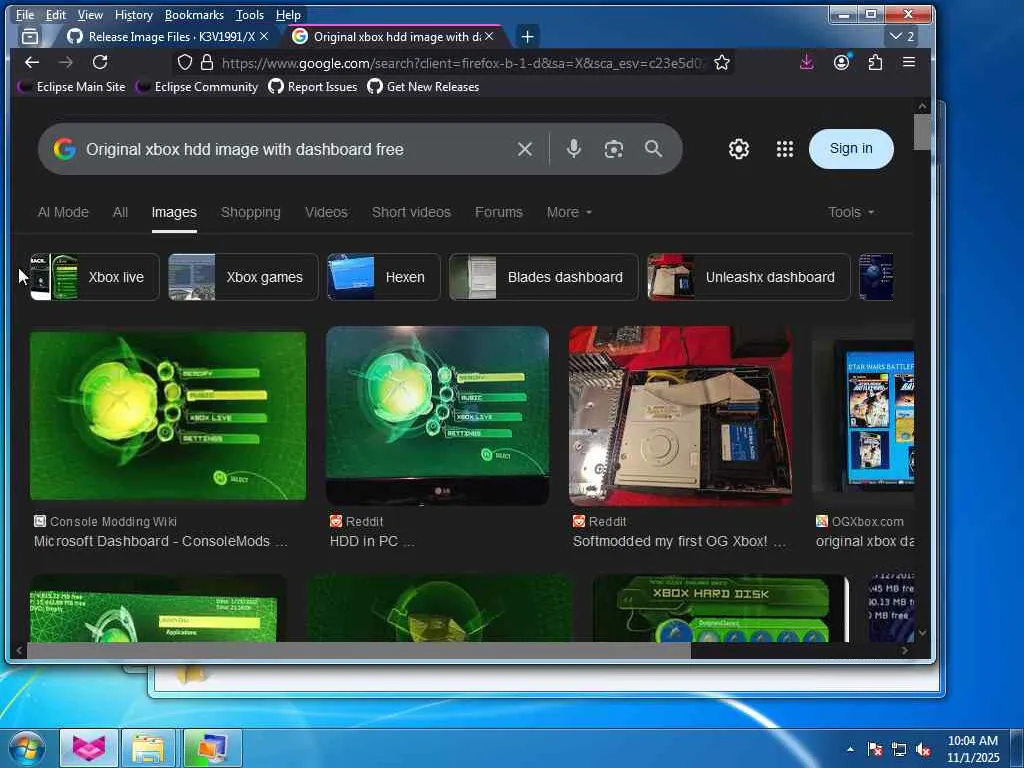This screenshot has width=1024, height=768.
Task: Switch to Videos results
Action: (x=326, y=212)
